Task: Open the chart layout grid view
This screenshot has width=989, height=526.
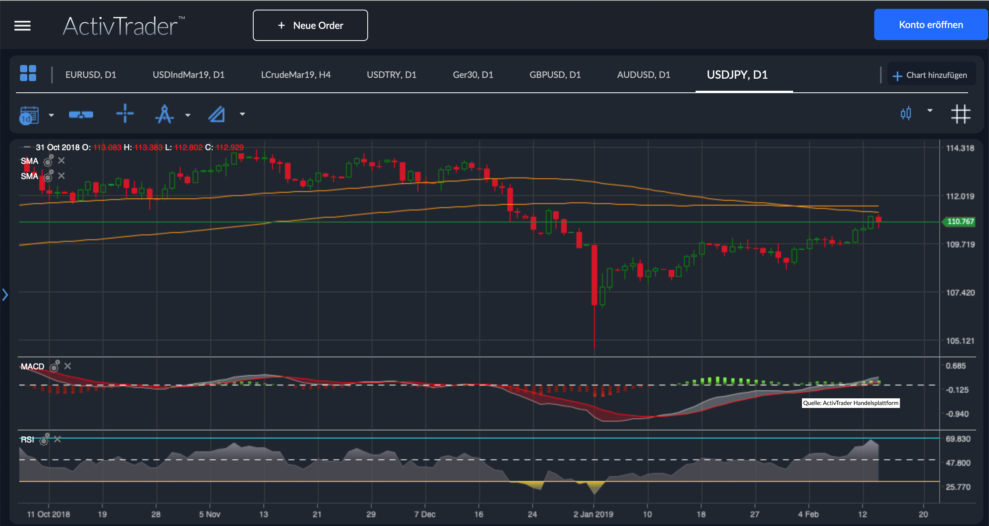Action: [28, 73]
